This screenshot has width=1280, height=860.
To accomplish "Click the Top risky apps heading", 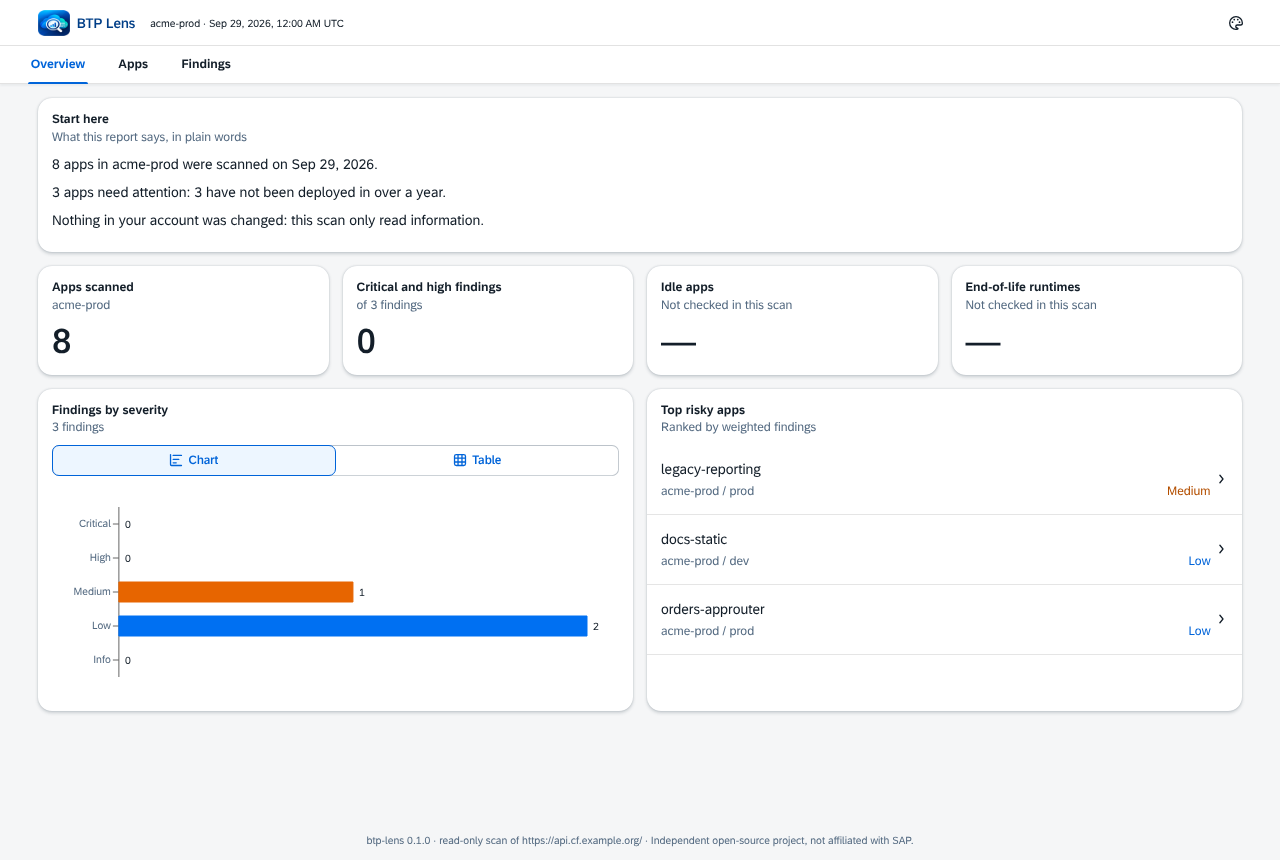I will click(x=703, y=410).
